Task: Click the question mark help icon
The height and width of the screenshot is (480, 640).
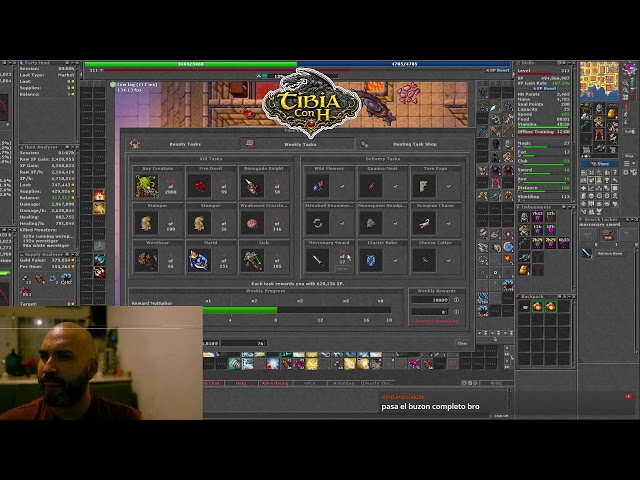Action: (616, 172)
